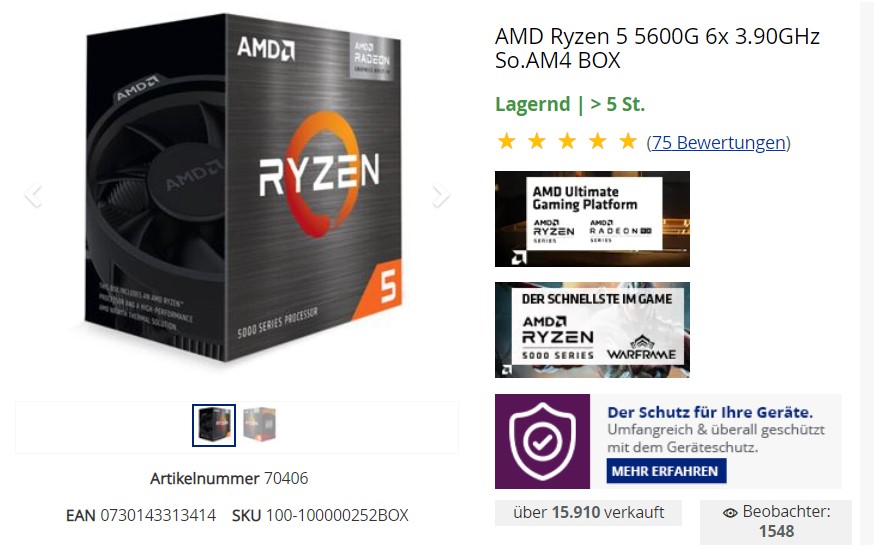Select the first Ryzen box thumbnail
Viewport: 874px width, 560px height.
214,425
